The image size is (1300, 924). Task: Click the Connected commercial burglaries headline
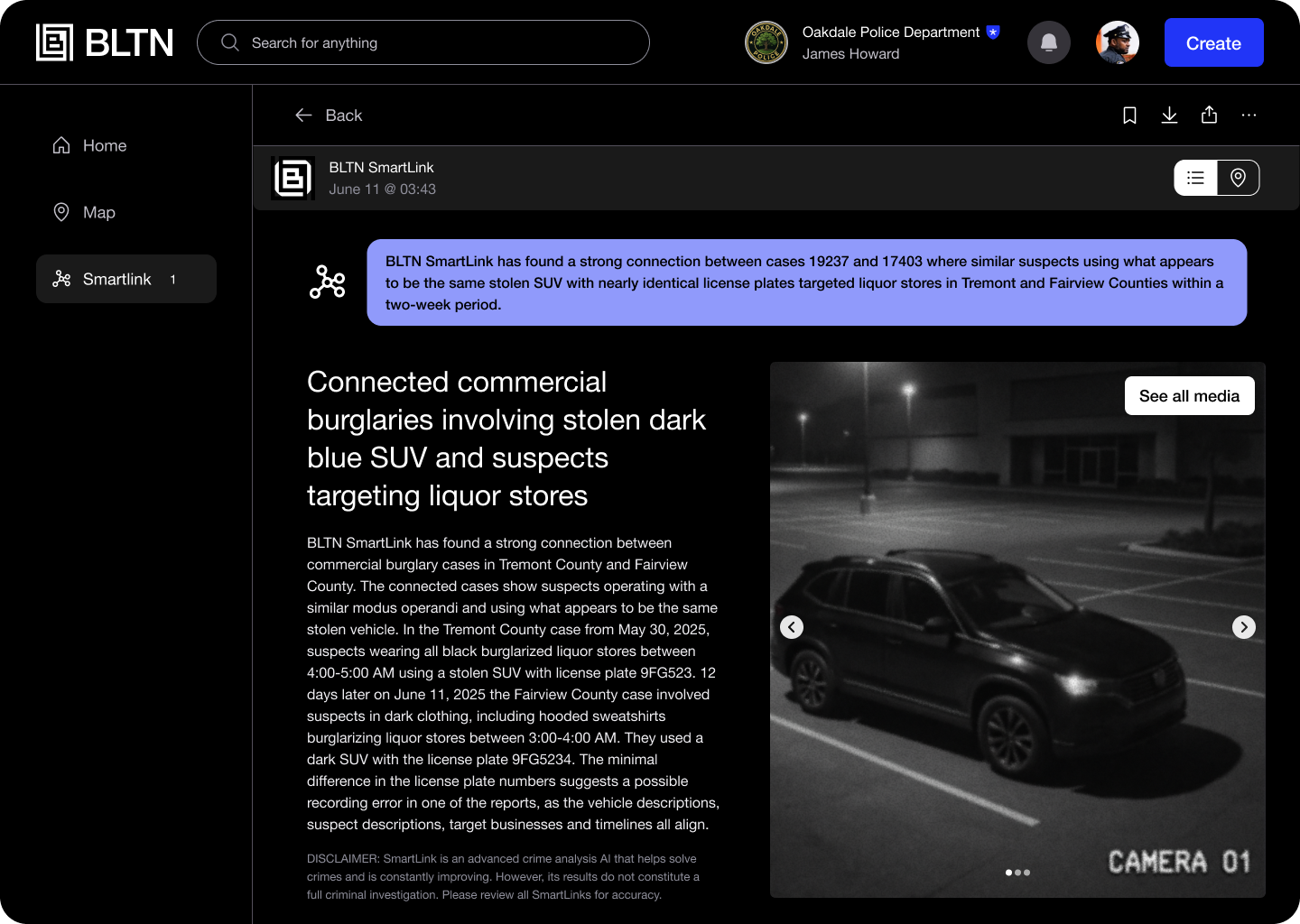coord(506,439)
